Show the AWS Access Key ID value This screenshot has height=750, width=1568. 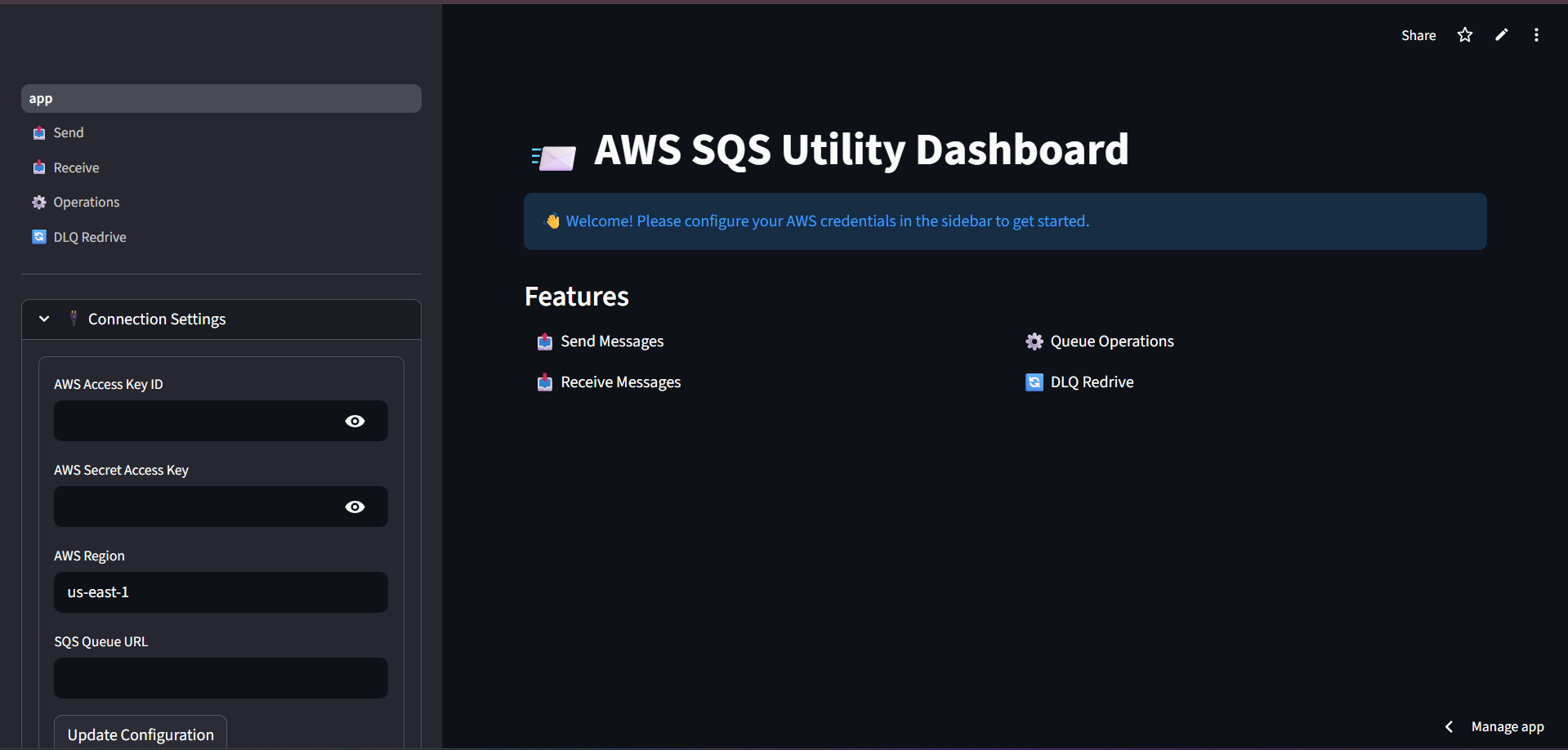click(x=355, y=421)
